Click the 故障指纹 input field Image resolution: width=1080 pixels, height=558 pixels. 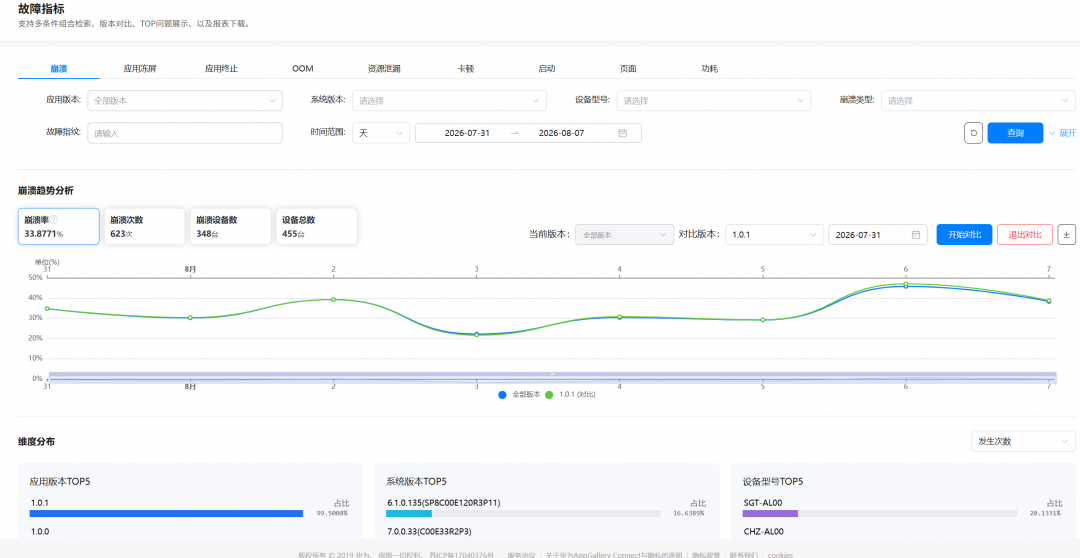185,133
